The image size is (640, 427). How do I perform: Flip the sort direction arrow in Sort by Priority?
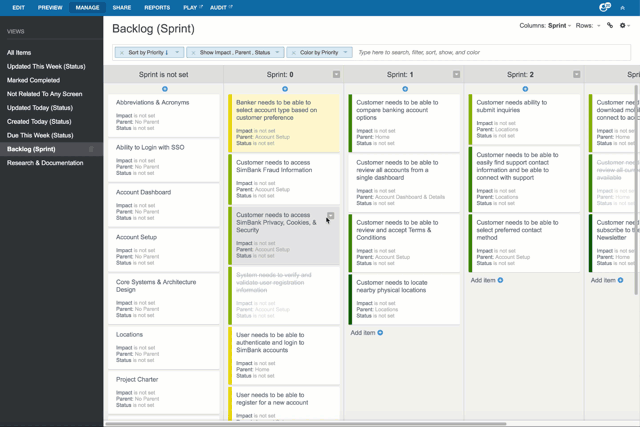pyautogui.click(x=167, y=53)
